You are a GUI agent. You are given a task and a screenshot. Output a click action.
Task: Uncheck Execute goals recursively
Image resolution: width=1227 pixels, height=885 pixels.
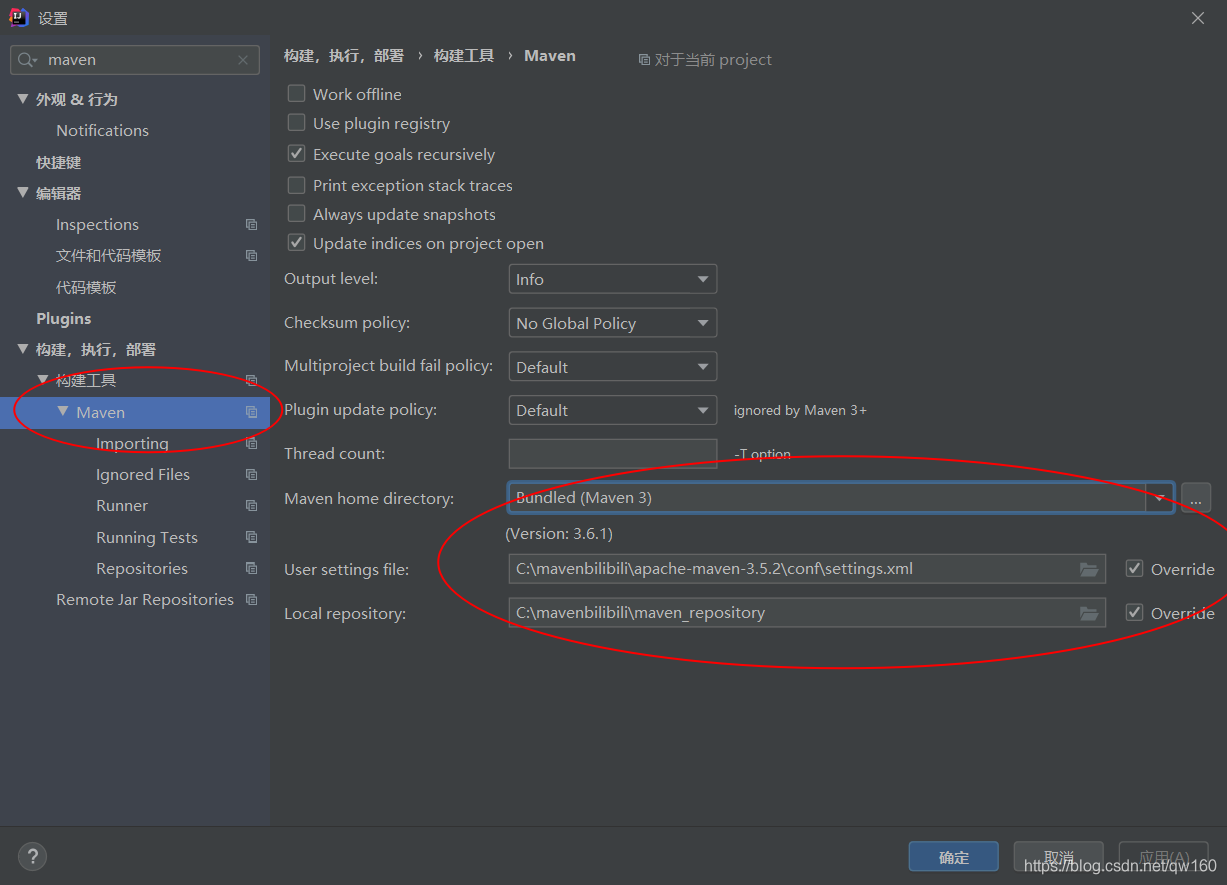[x=296, y=154]
